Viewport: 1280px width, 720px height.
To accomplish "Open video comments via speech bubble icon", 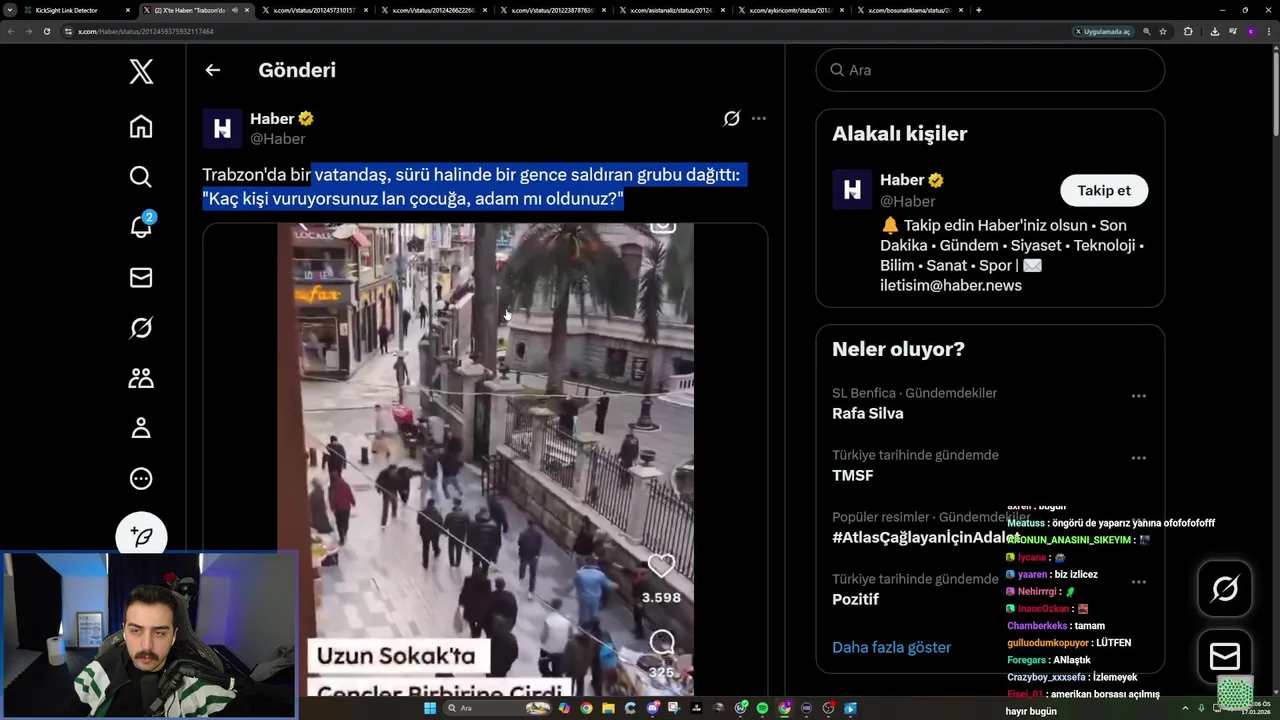I will (x=661, y=642).
